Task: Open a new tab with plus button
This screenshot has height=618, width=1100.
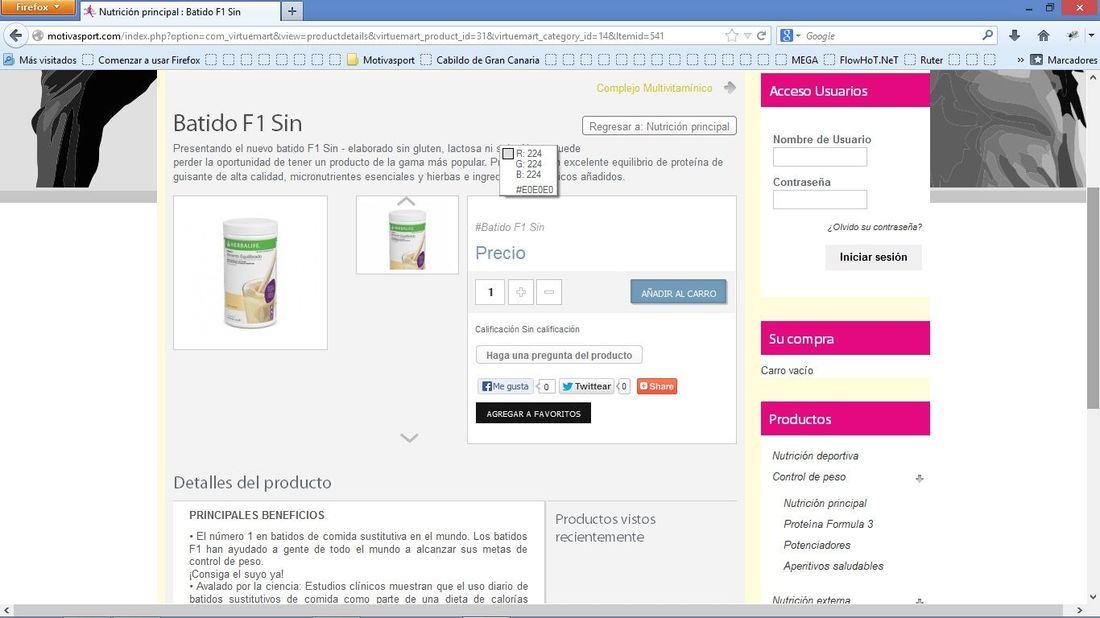Action: [x=292, y=11]
